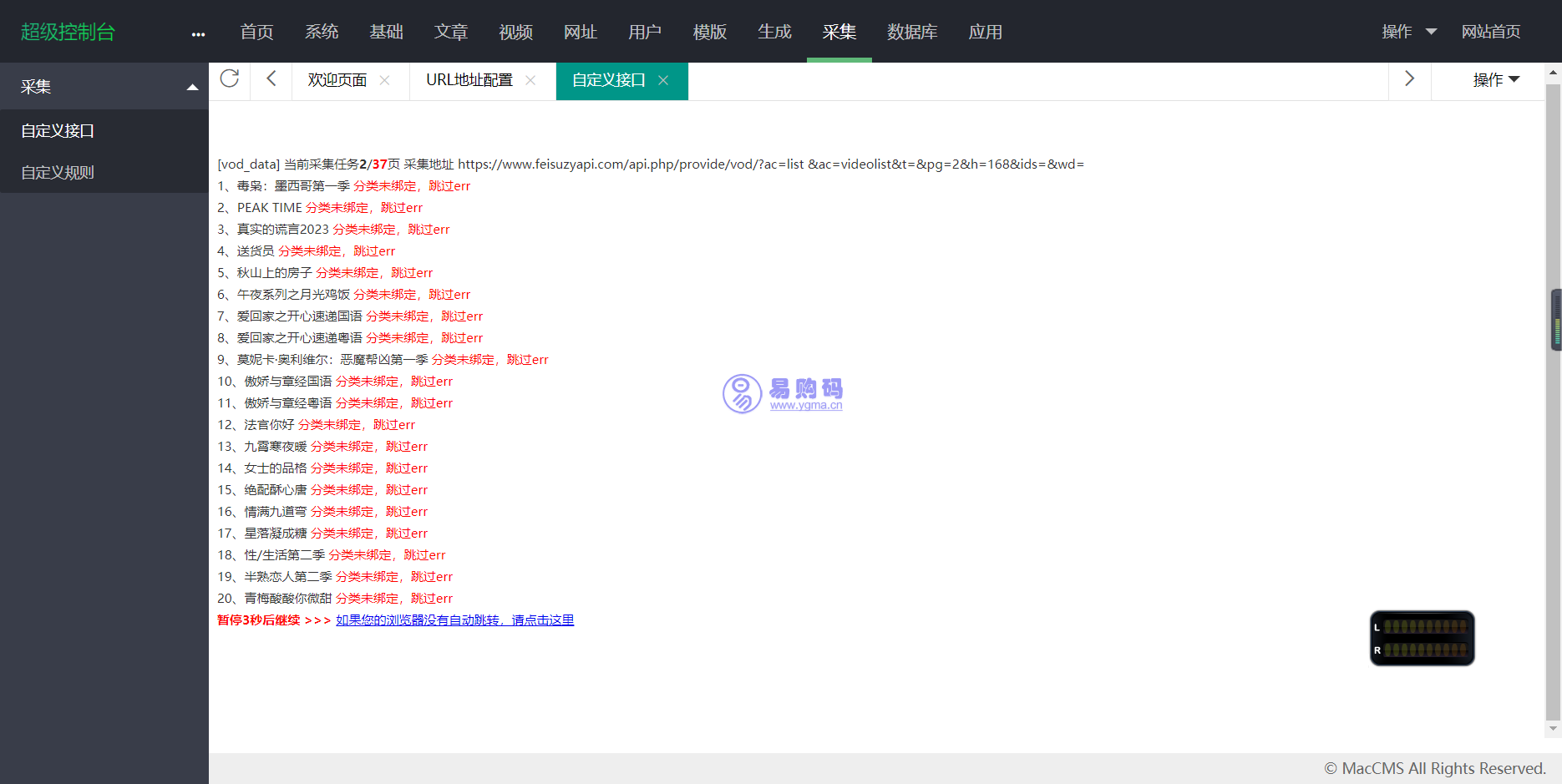Click the manual redirect link 请点击这里

click(454, 620)
